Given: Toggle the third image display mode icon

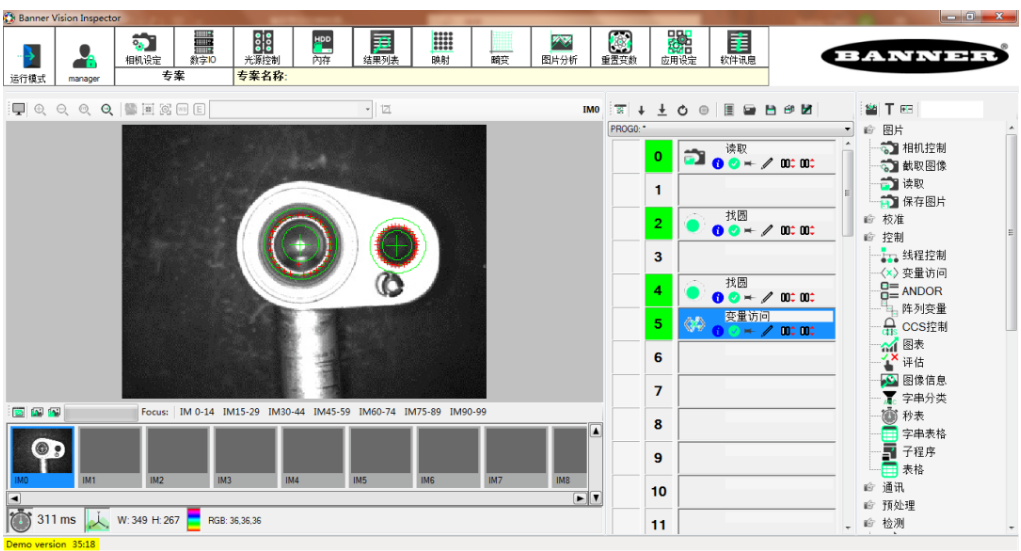Looking at the screenshot, I should pos(54,412).
